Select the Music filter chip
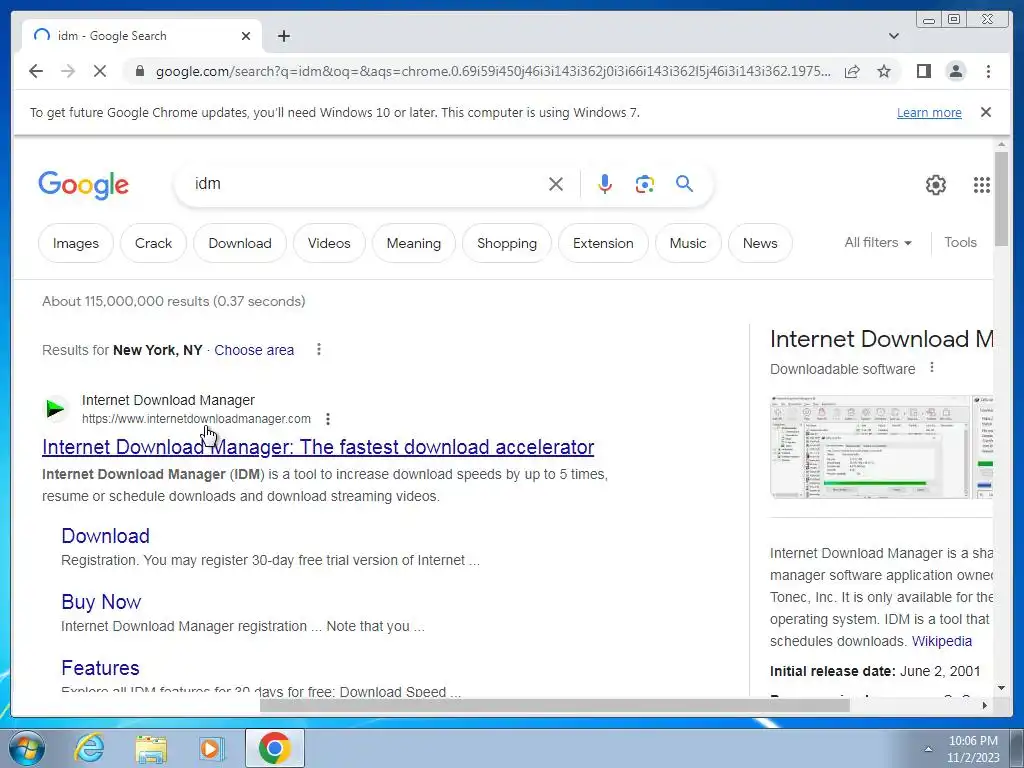The width and height of the screenshot is (1024, 768). coord(688,243)
